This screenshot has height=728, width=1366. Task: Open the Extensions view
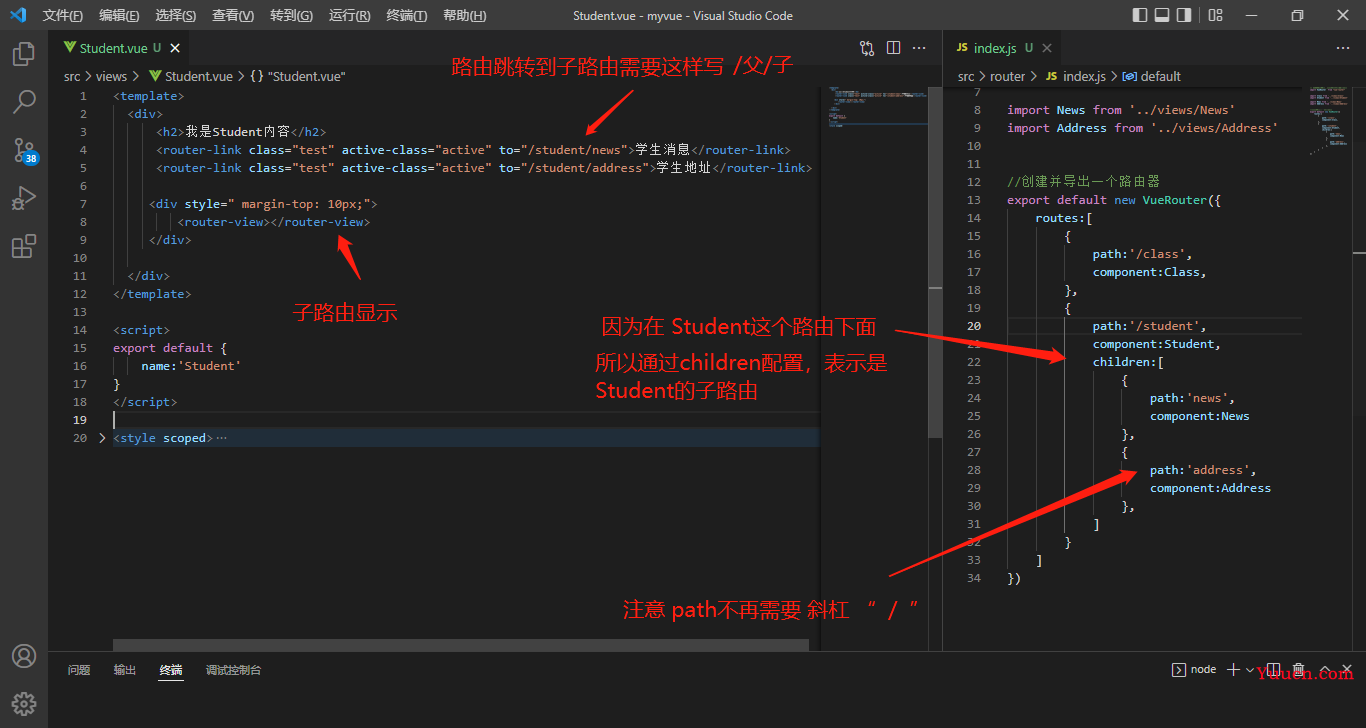(x=24, y=246)
